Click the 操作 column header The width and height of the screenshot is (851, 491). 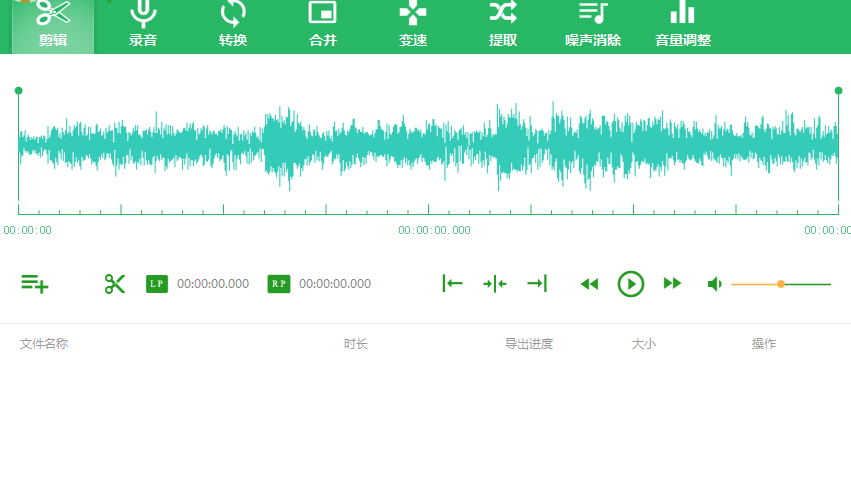(x=764, y=343)
